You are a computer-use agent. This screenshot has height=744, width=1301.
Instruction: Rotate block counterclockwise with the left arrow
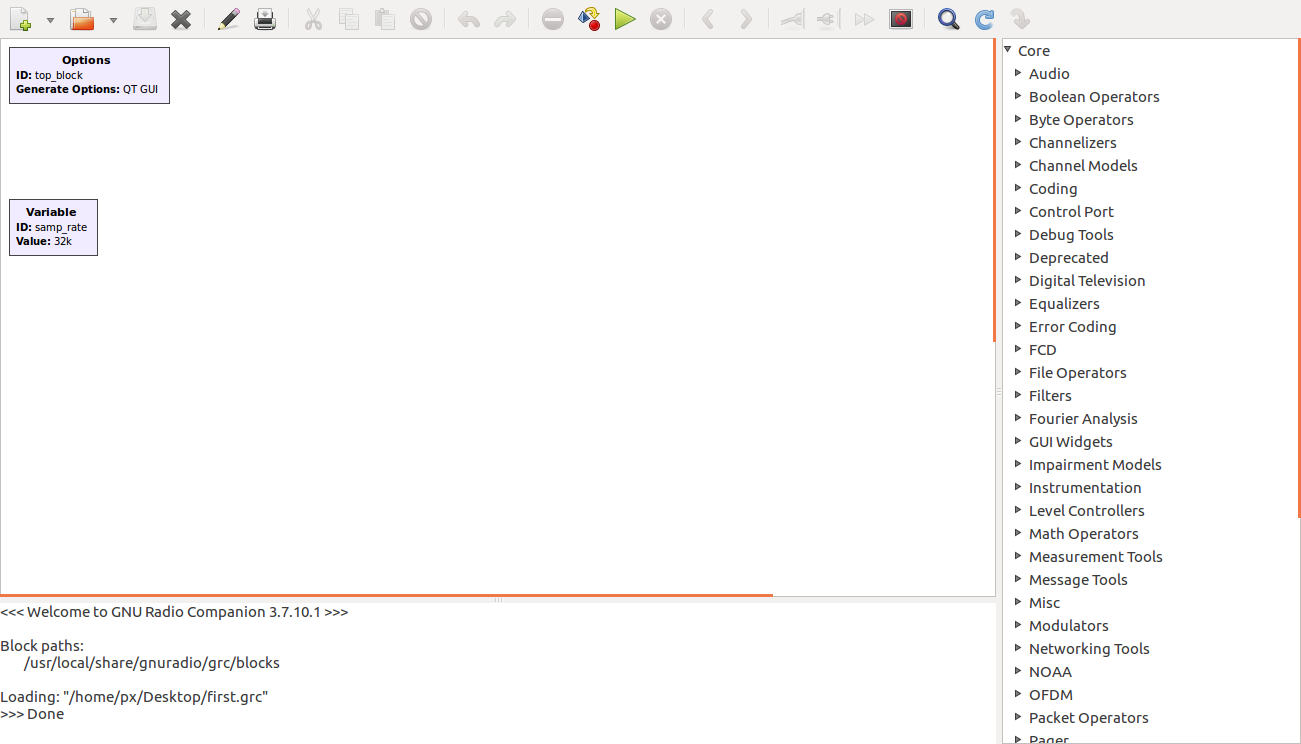[709, 19]
